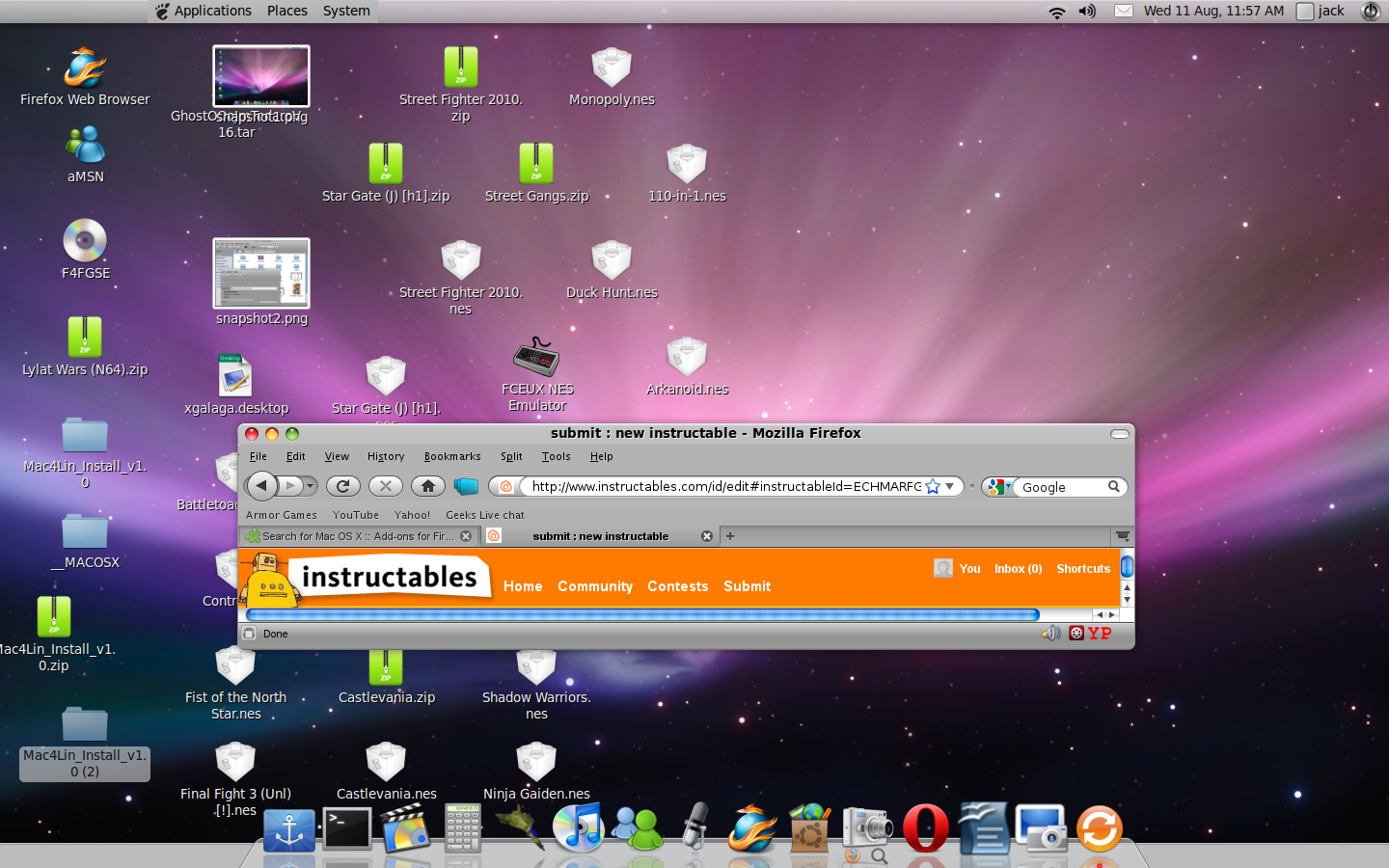
Task: Open the back button history dropdown
Action: point(311,486)
